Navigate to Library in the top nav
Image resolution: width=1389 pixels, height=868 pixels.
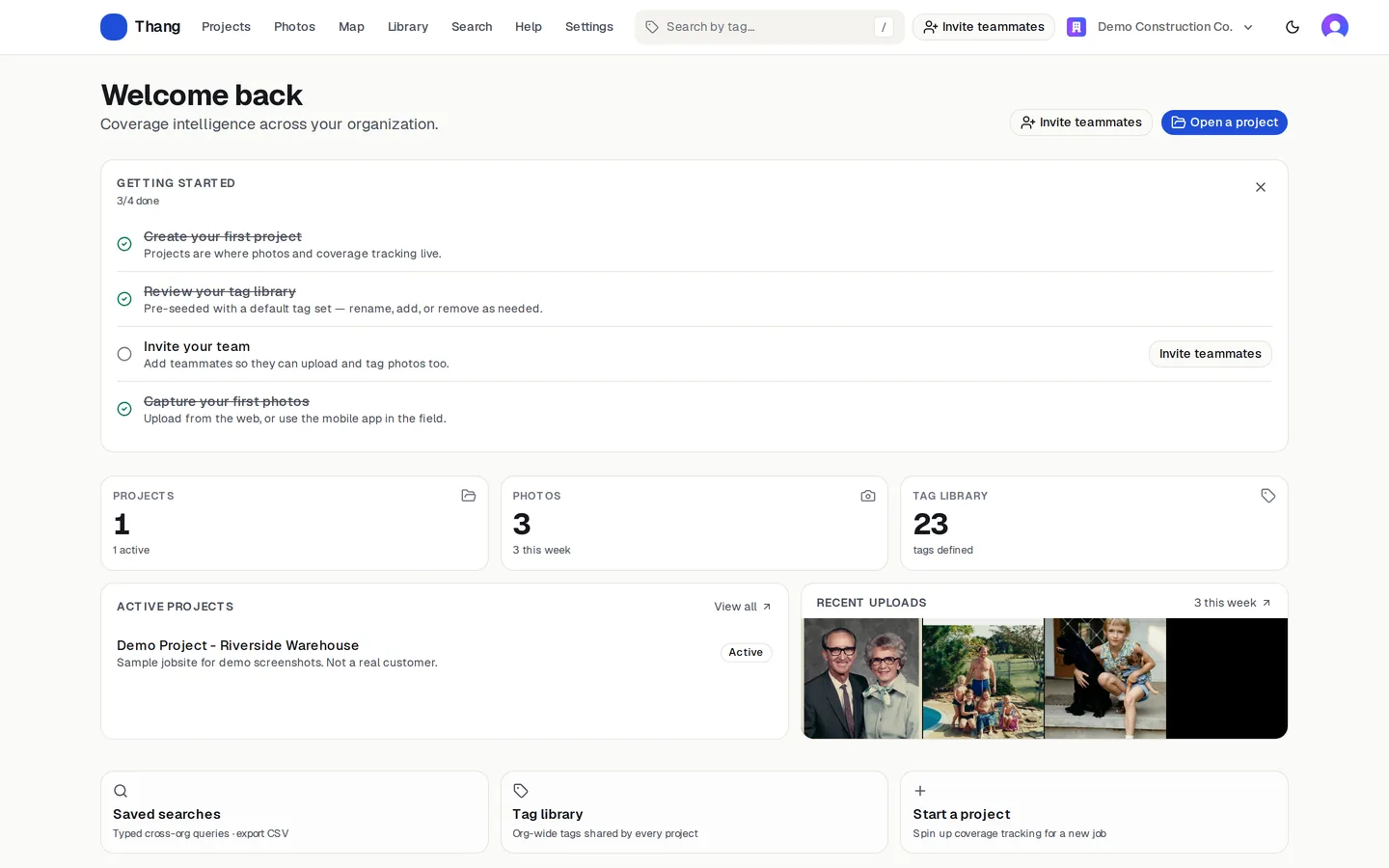coord(408,27)
